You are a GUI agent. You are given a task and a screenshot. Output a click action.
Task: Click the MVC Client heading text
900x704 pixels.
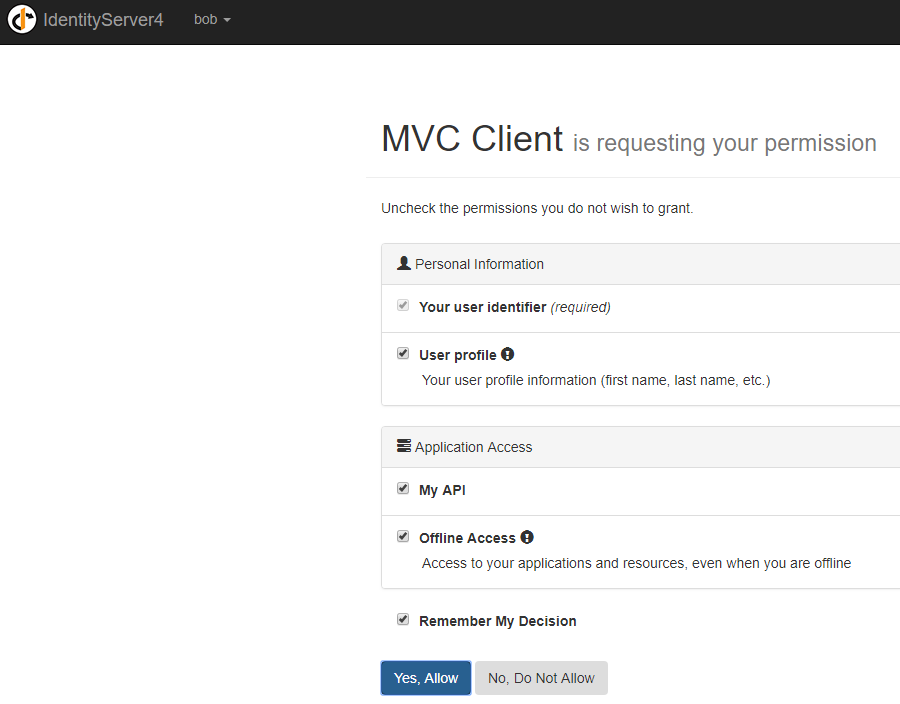472,139
